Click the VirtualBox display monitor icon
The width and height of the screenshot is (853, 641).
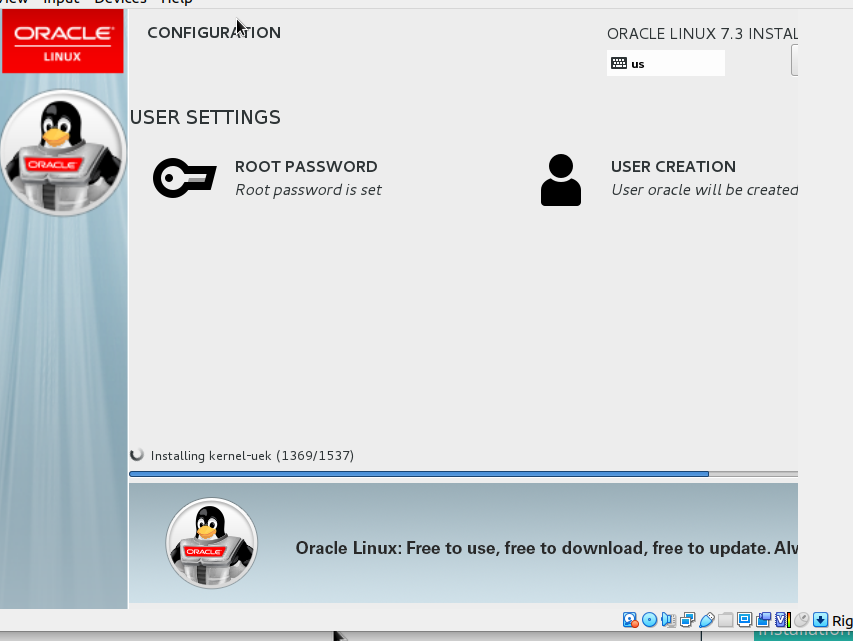click(744, 619)
